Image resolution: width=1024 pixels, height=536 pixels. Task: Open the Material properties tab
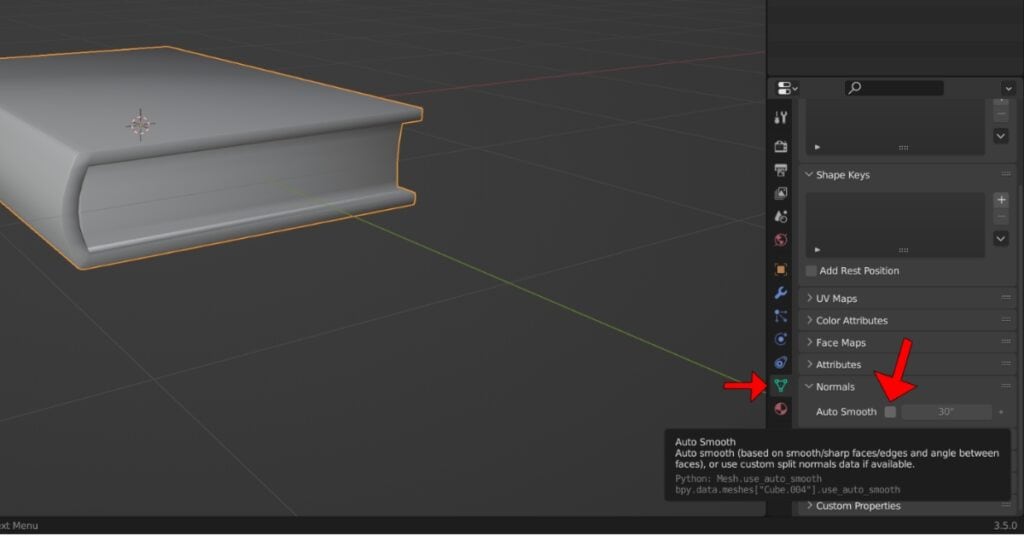tap(781, 409)
